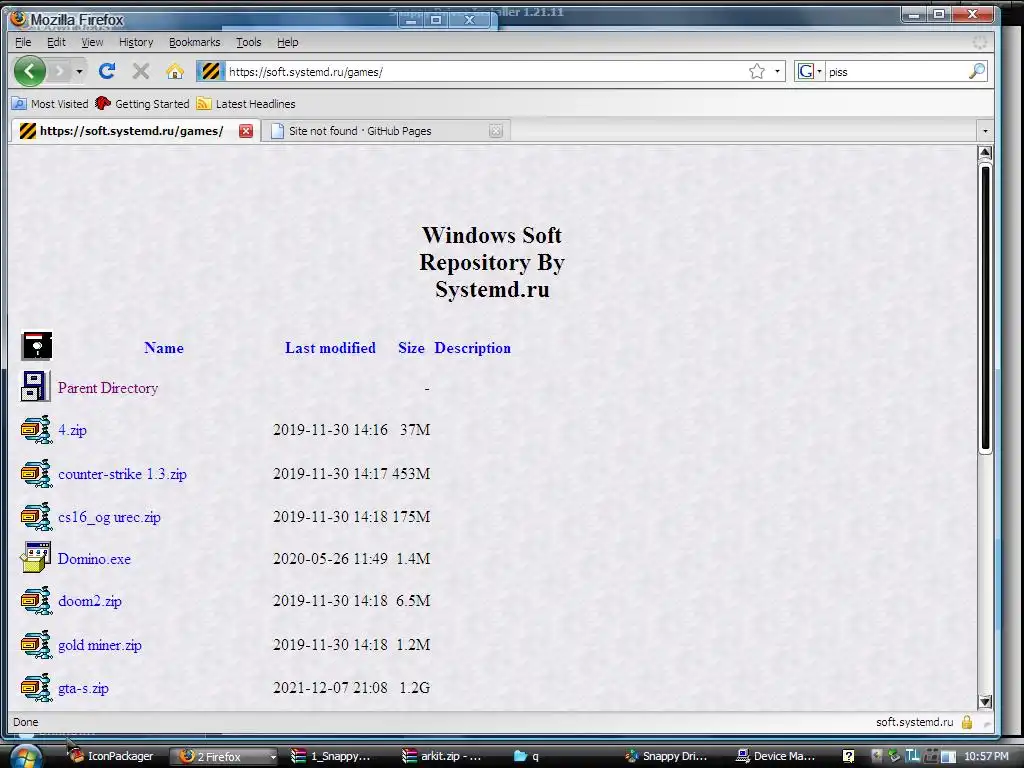The height and width of the screenshot is (768, 1024).
Task: Reload the current page
Action: point(107,71)
